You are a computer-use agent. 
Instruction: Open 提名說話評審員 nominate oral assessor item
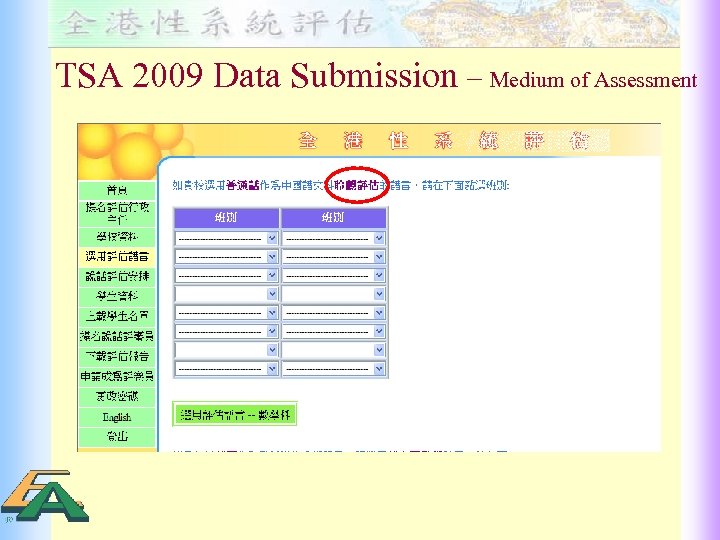(117, 336)
